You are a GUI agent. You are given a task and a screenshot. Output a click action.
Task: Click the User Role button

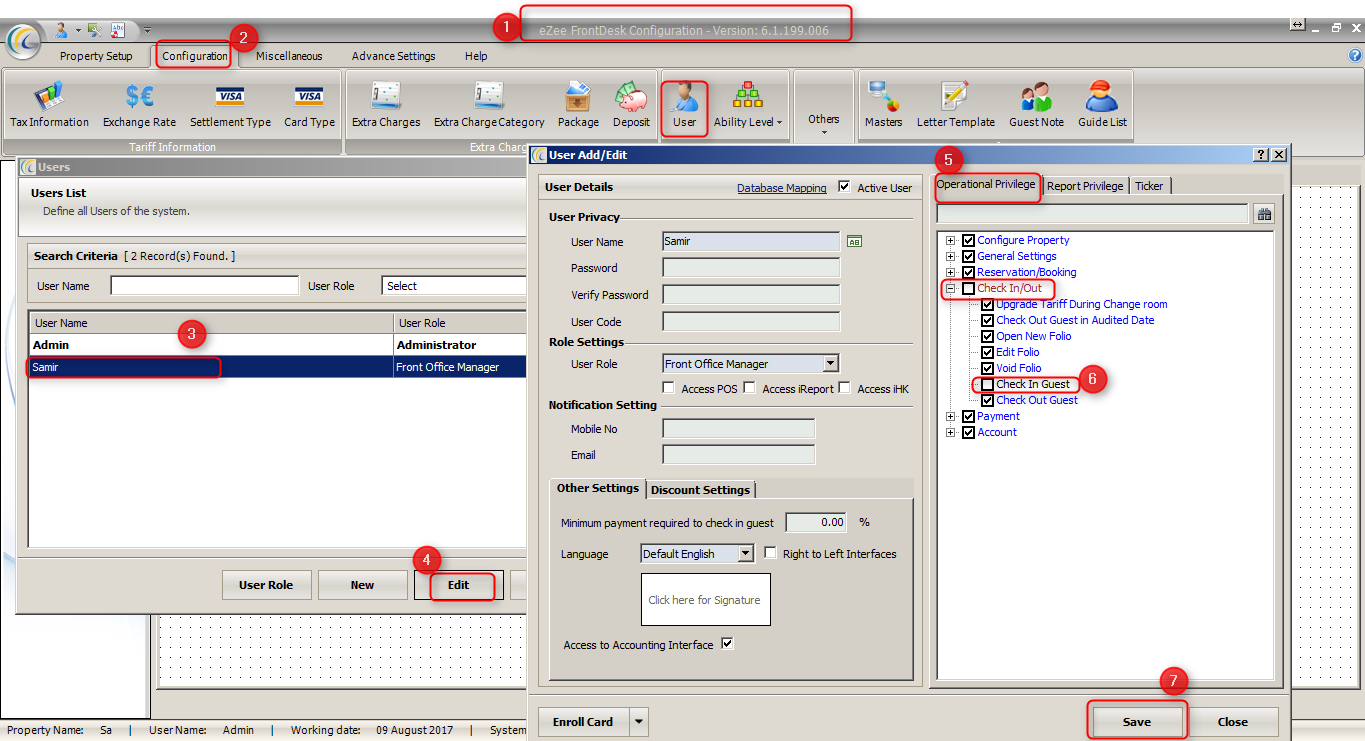pos(266,585)
